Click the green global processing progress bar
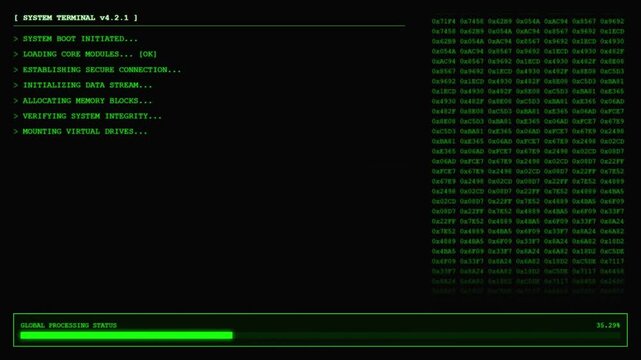This screenshot has width=641, height=360. pyautogui.click(x=320, y=335)
